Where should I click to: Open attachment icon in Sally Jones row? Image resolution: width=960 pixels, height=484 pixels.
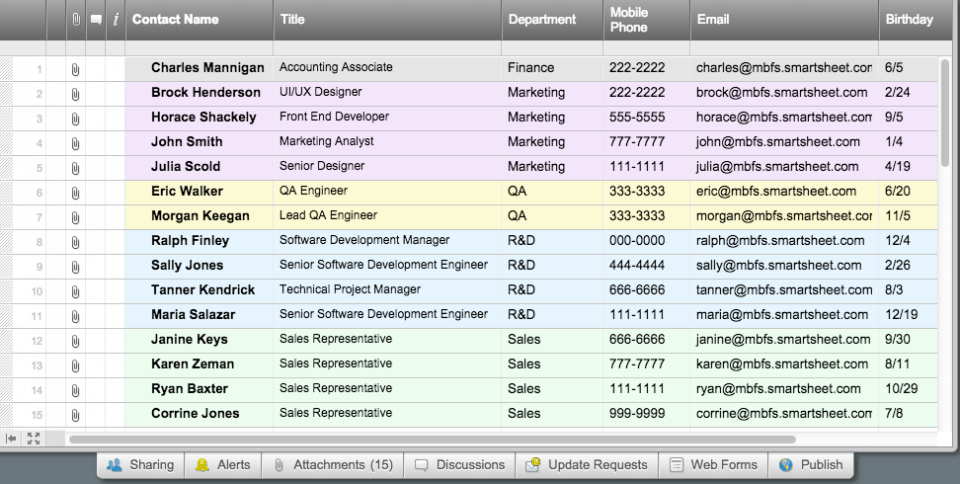point(75,267)
